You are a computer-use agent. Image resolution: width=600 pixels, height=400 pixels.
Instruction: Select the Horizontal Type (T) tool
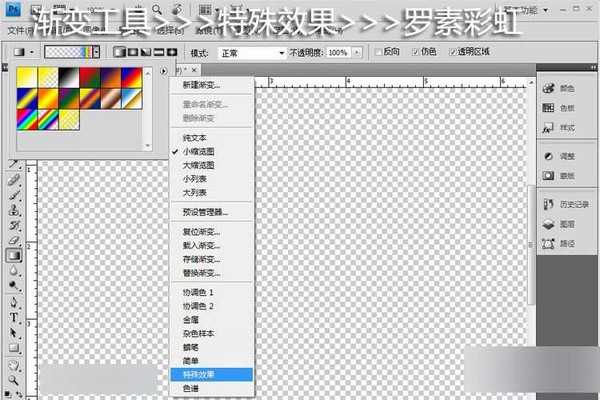(x=14, y=318)
